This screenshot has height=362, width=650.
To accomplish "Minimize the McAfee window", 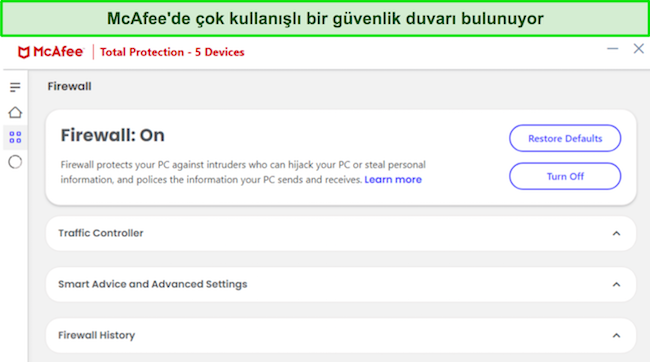I will tap(613, 49).
